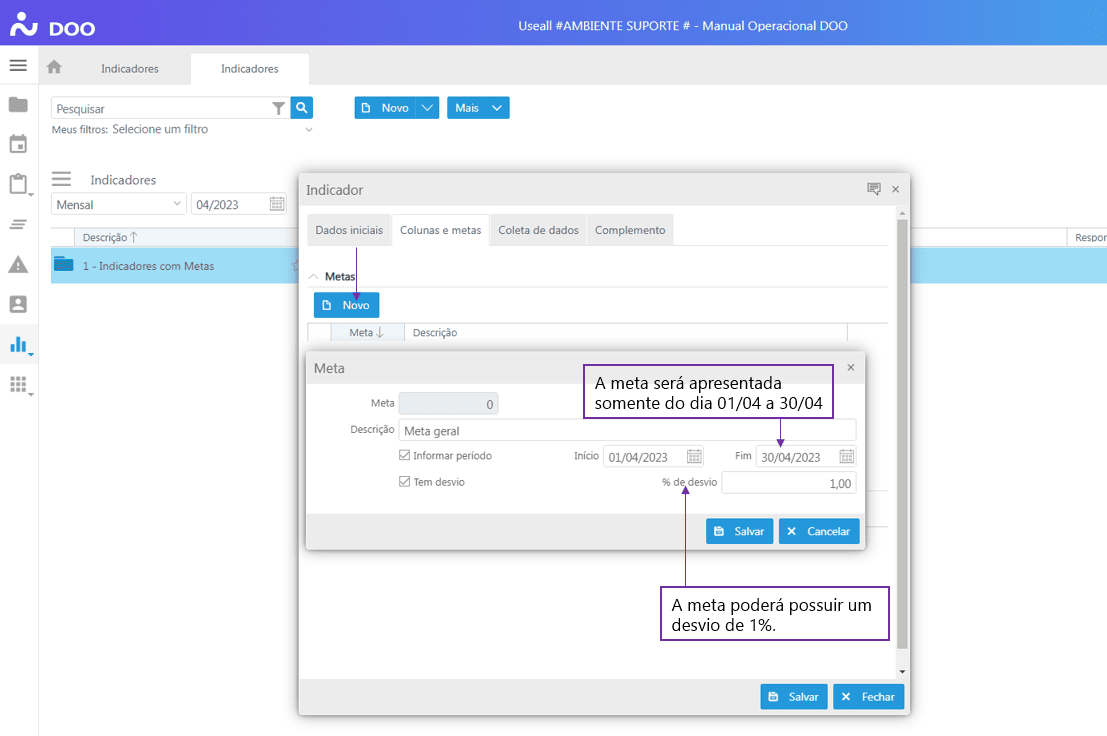Click the blue search magnifier button
This screenshot has width=1107, height=736.
point(302,108)
